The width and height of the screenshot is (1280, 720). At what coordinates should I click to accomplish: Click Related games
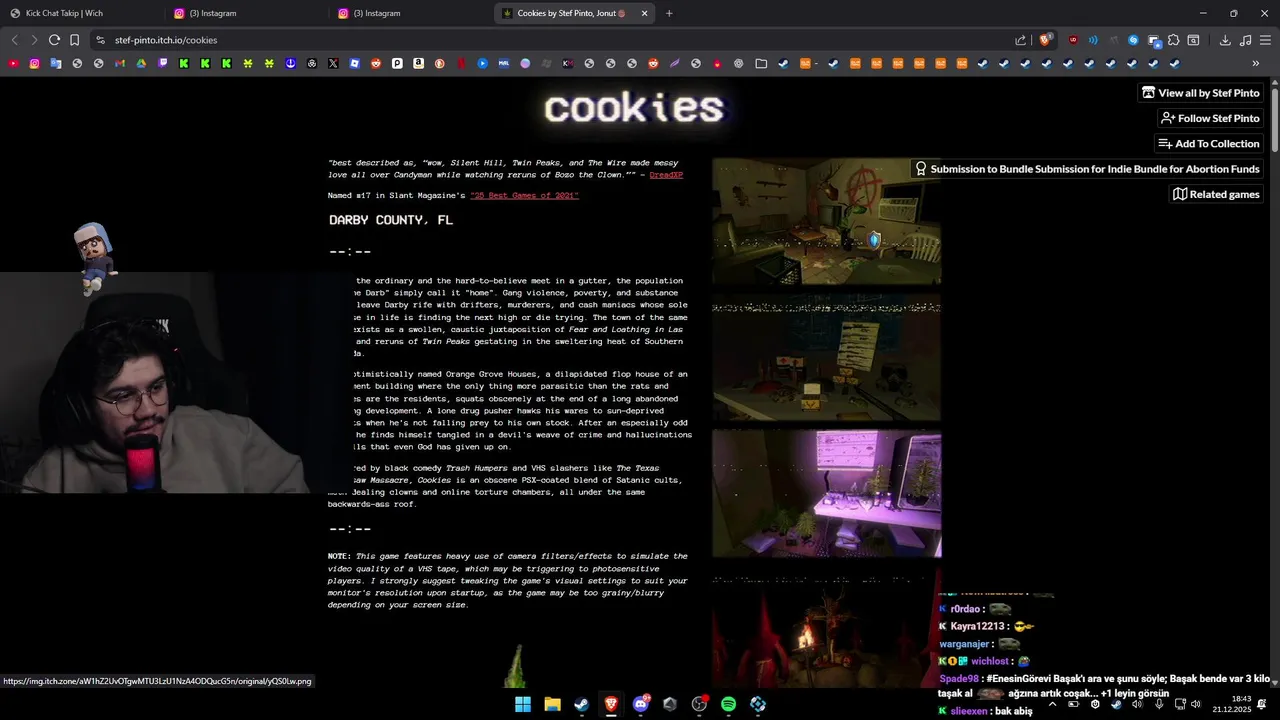click(x=1217, y=194)
